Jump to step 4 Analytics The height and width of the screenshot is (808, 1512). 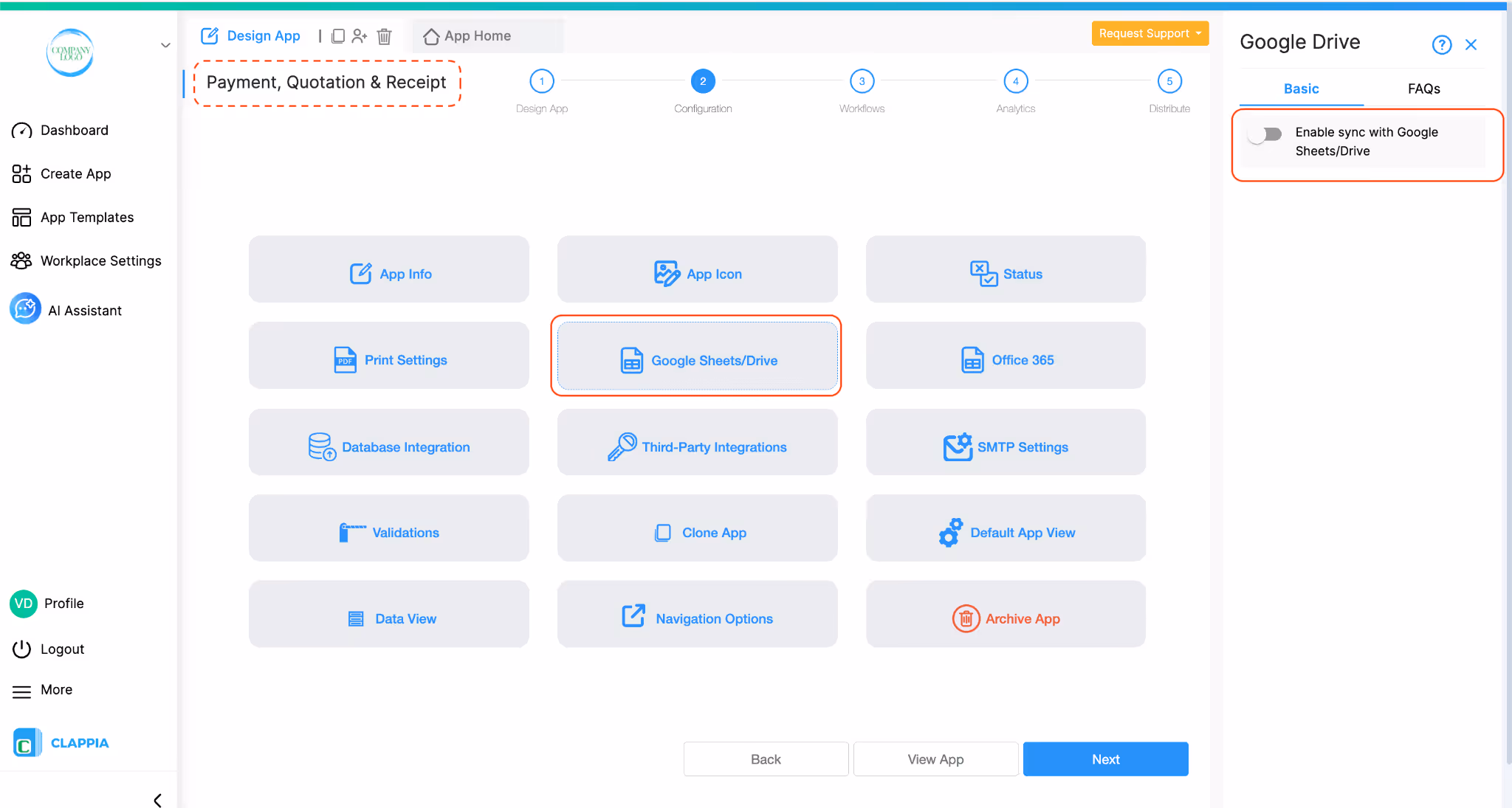point(1015,81)
